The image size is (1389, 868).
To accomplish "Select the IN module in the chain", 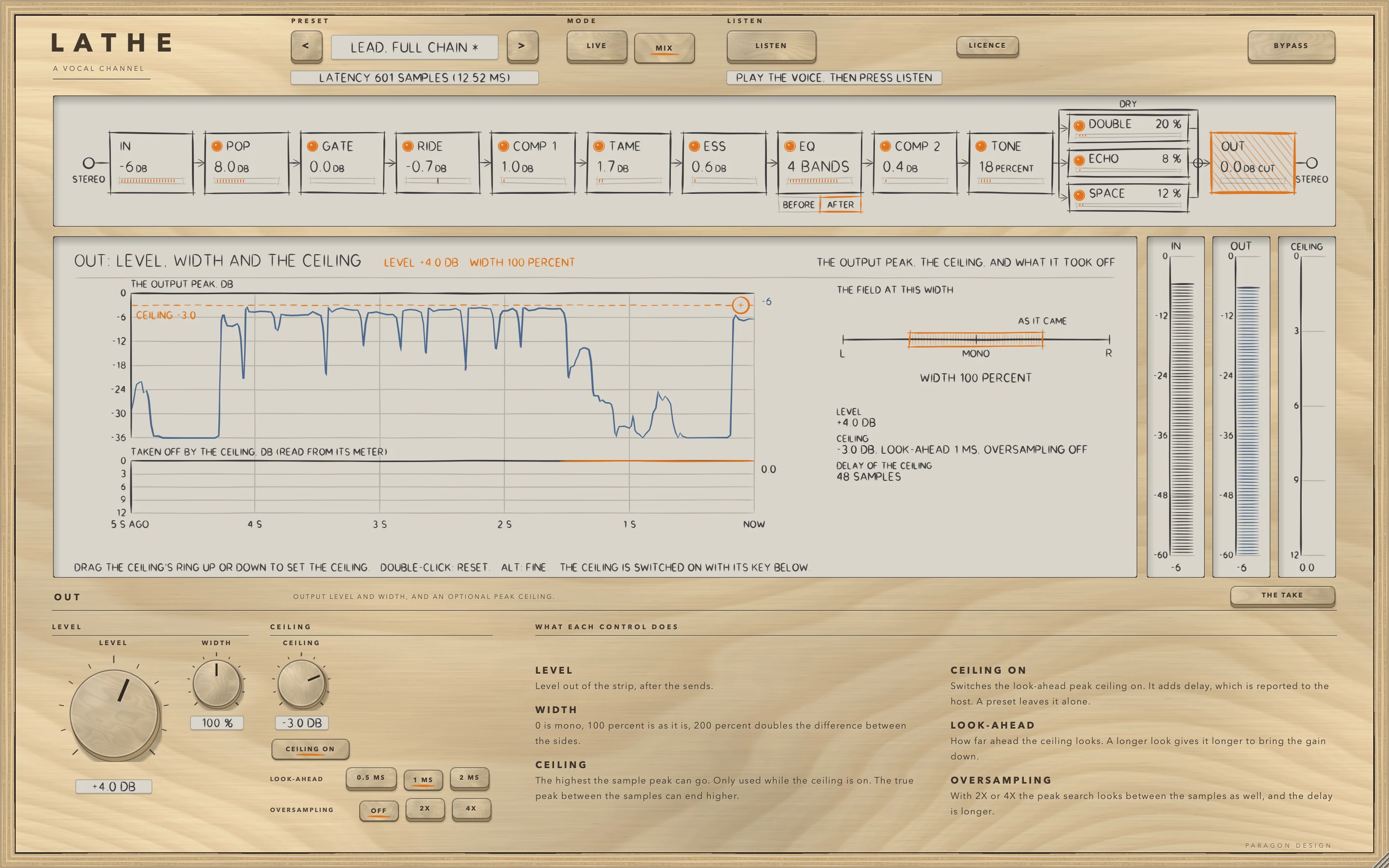I will click(151, 163).
